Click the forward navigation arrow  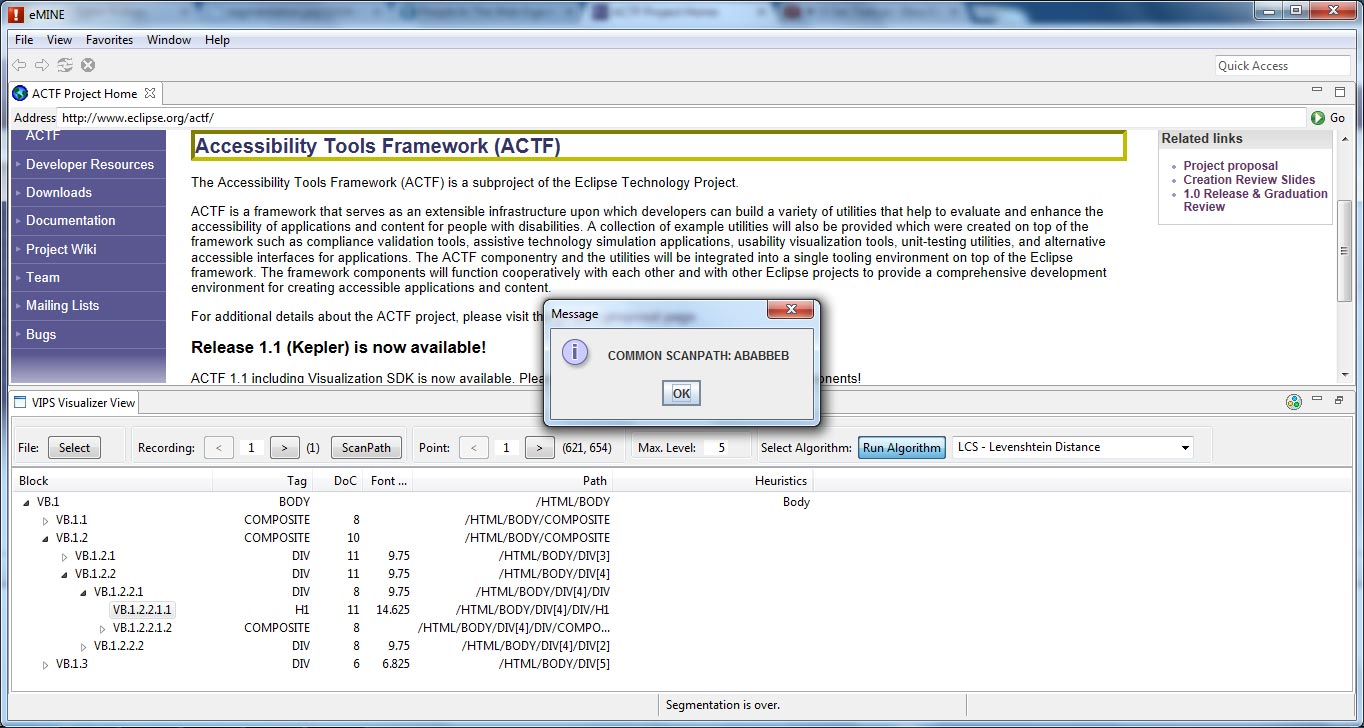[40, 65]
